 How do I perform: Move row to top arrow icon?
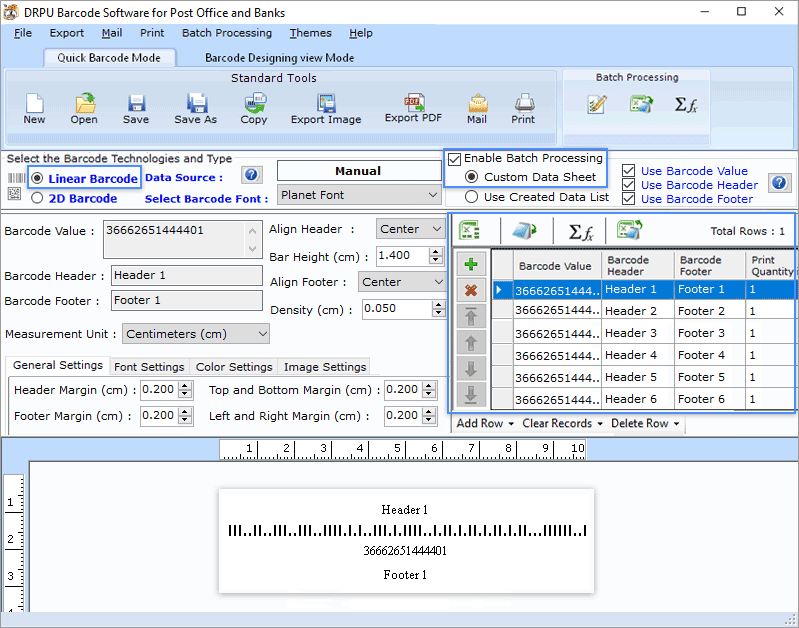pyautogui.click(x=471, y=317)
